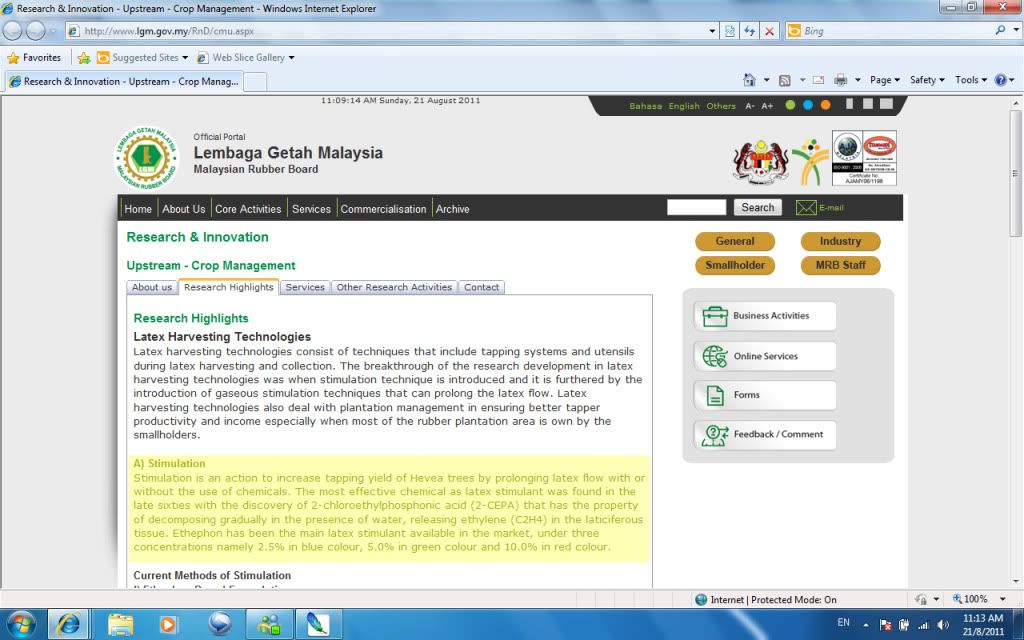Click the MRB Staff category button

pyautogui.click(x=840, y=265)
